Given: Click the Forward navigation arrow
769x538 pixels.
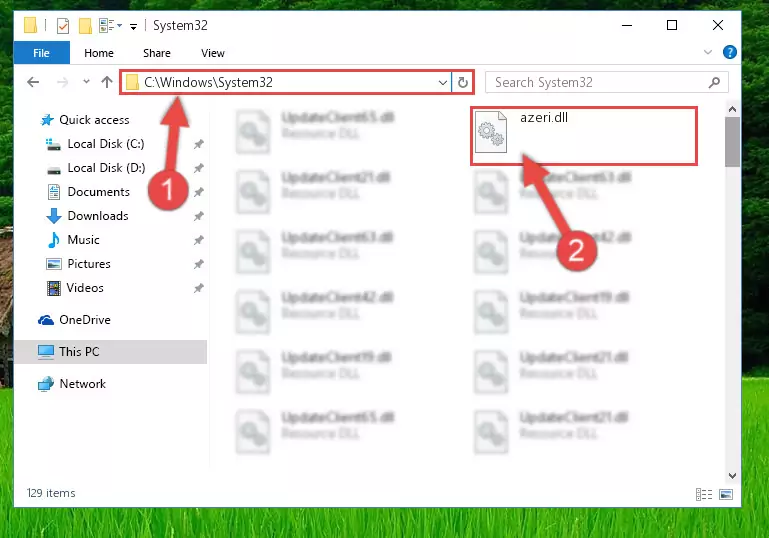Looking at the screenshot, I should tap(62, 82).
